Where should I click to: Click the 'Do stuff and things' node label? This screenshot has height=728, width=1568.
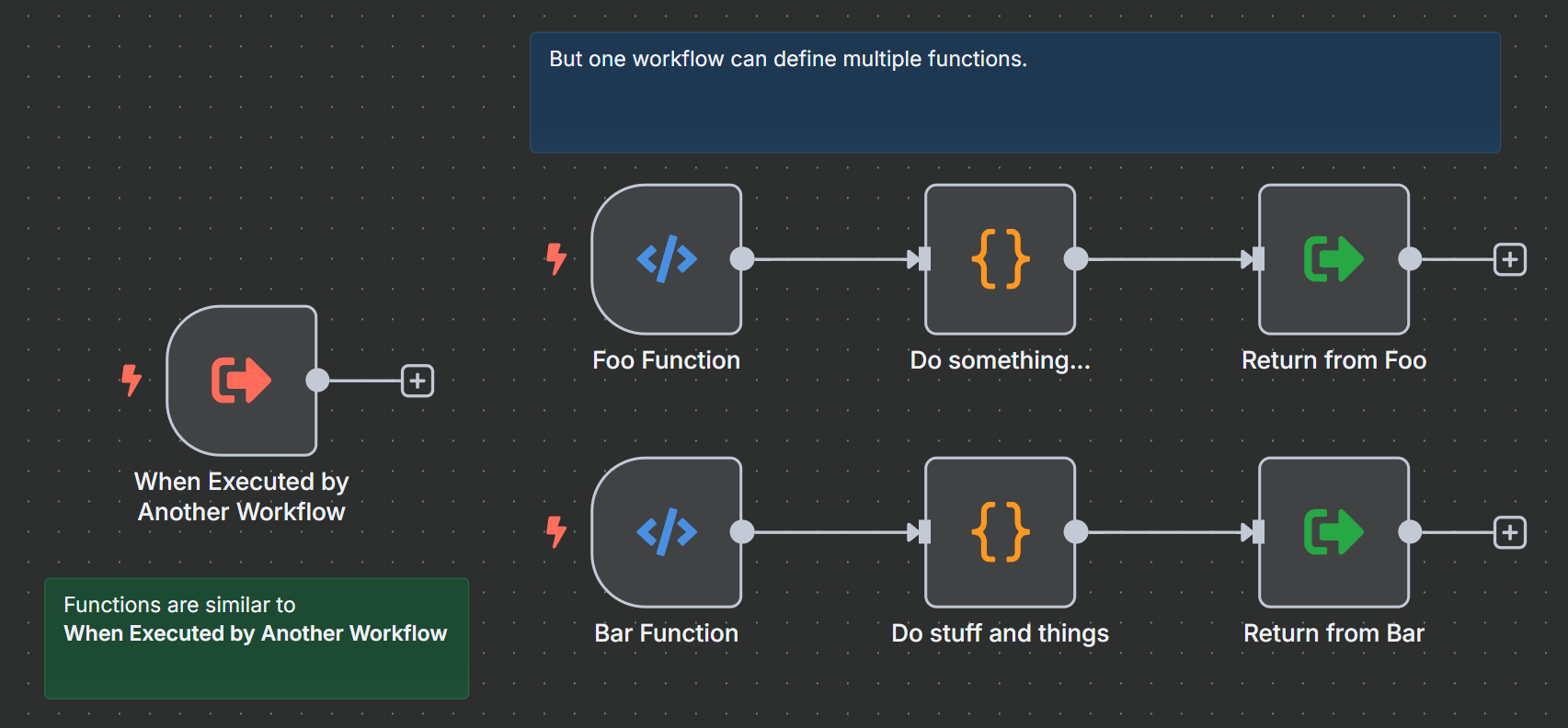tap(1001, 633)
